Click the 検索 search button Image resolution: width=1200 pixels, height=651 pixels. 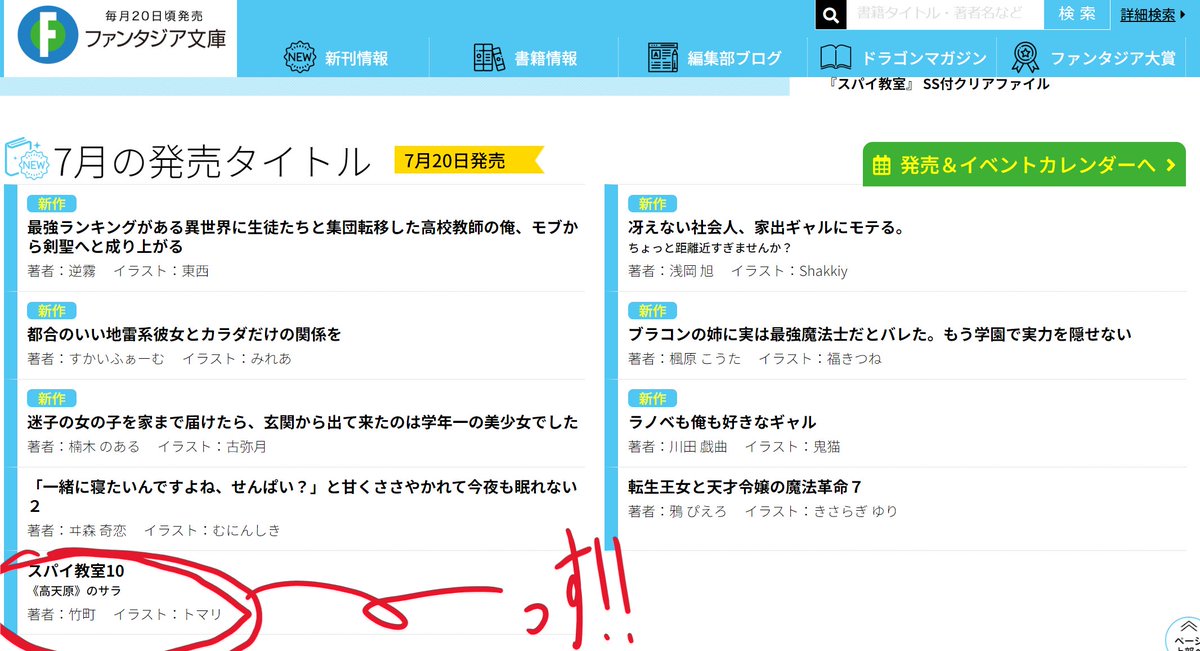coord(1077,14)
